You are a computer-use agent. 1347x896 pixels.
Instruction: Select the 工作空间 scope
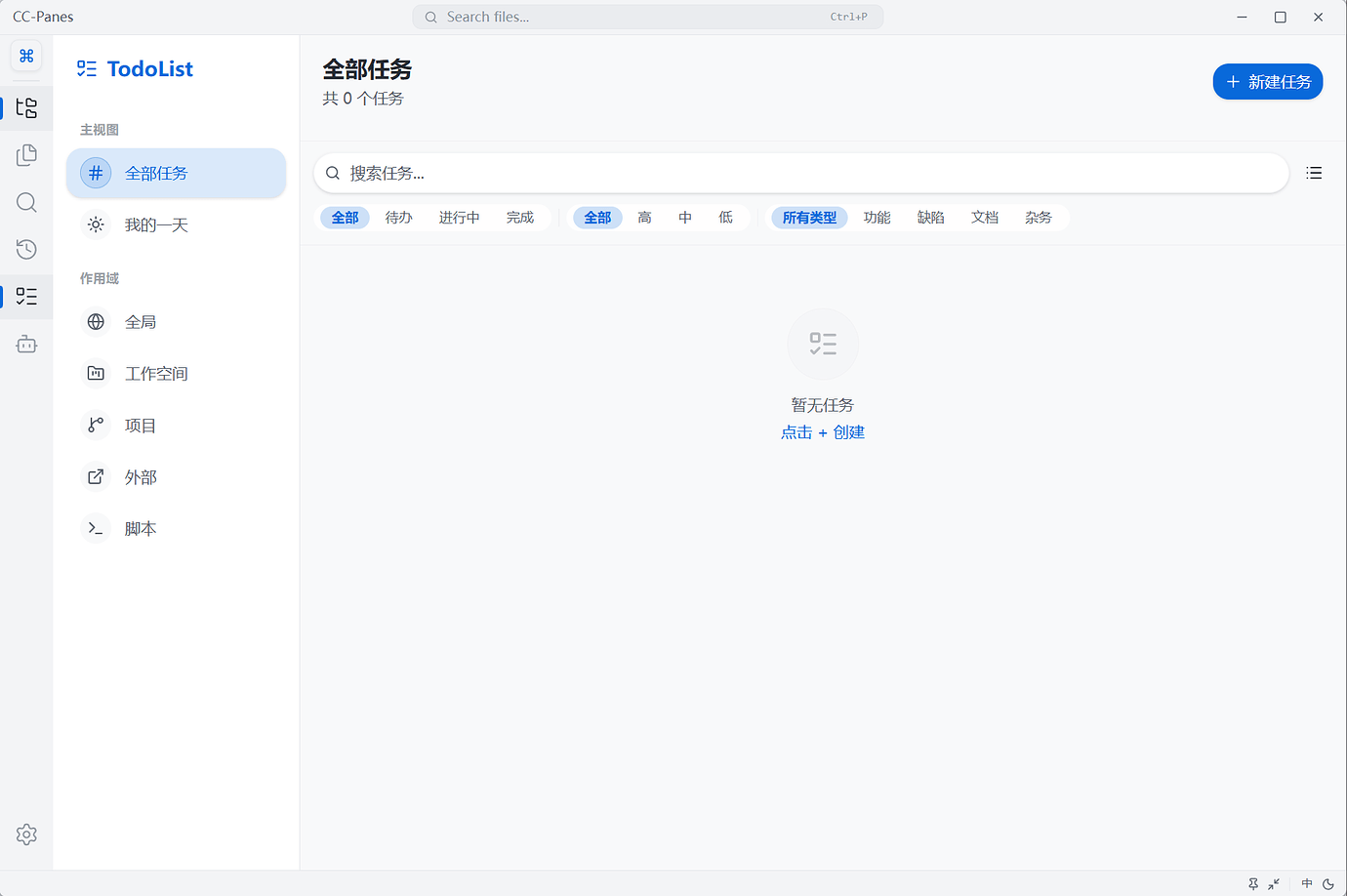point(176,374)
